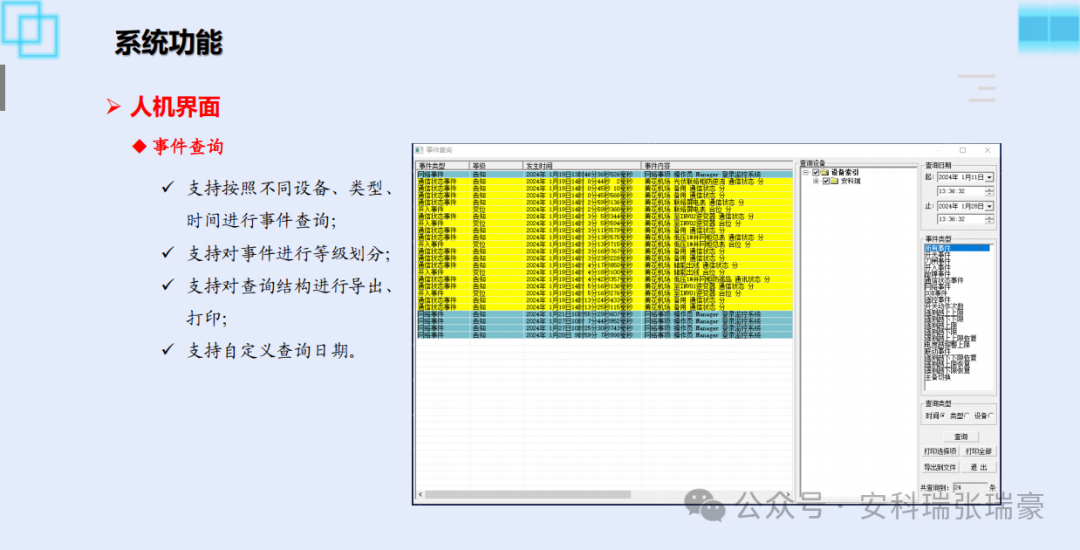Viewport: 1080px width, 550px height.
Task: Select event row dated 1月19日13时46分
Action: pyautogui.click(x=604, y=174)
